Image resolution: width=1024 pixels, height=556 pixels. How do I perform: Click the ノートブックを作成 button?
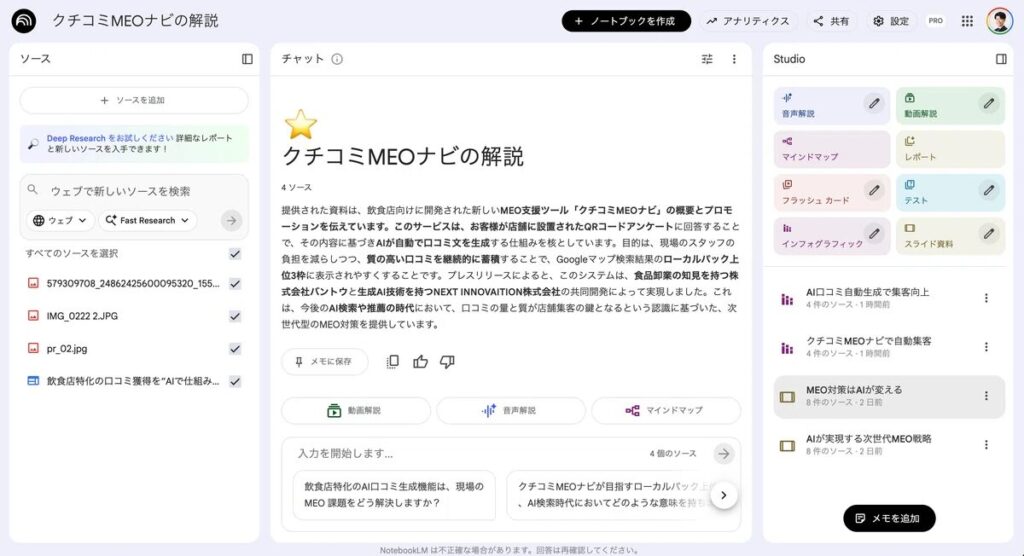tap(626, 21)
